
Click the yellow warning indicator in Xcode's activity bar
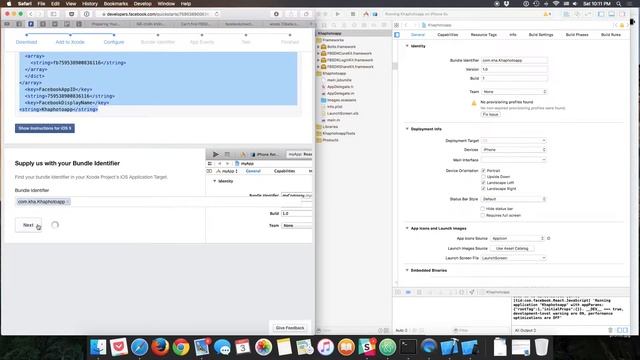coord(547,14)
